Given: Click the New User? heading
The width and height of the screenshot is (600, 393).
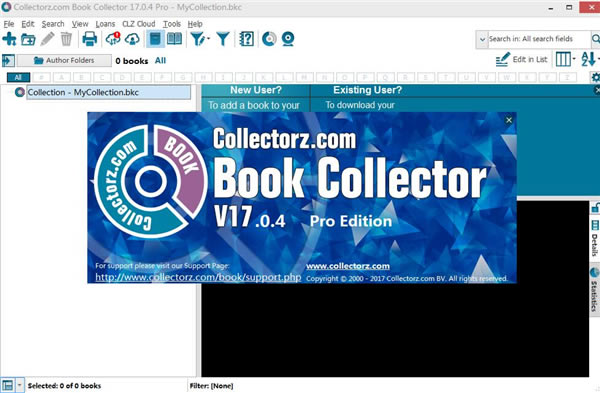Looking at the screenshot, I should click(256, 90).
